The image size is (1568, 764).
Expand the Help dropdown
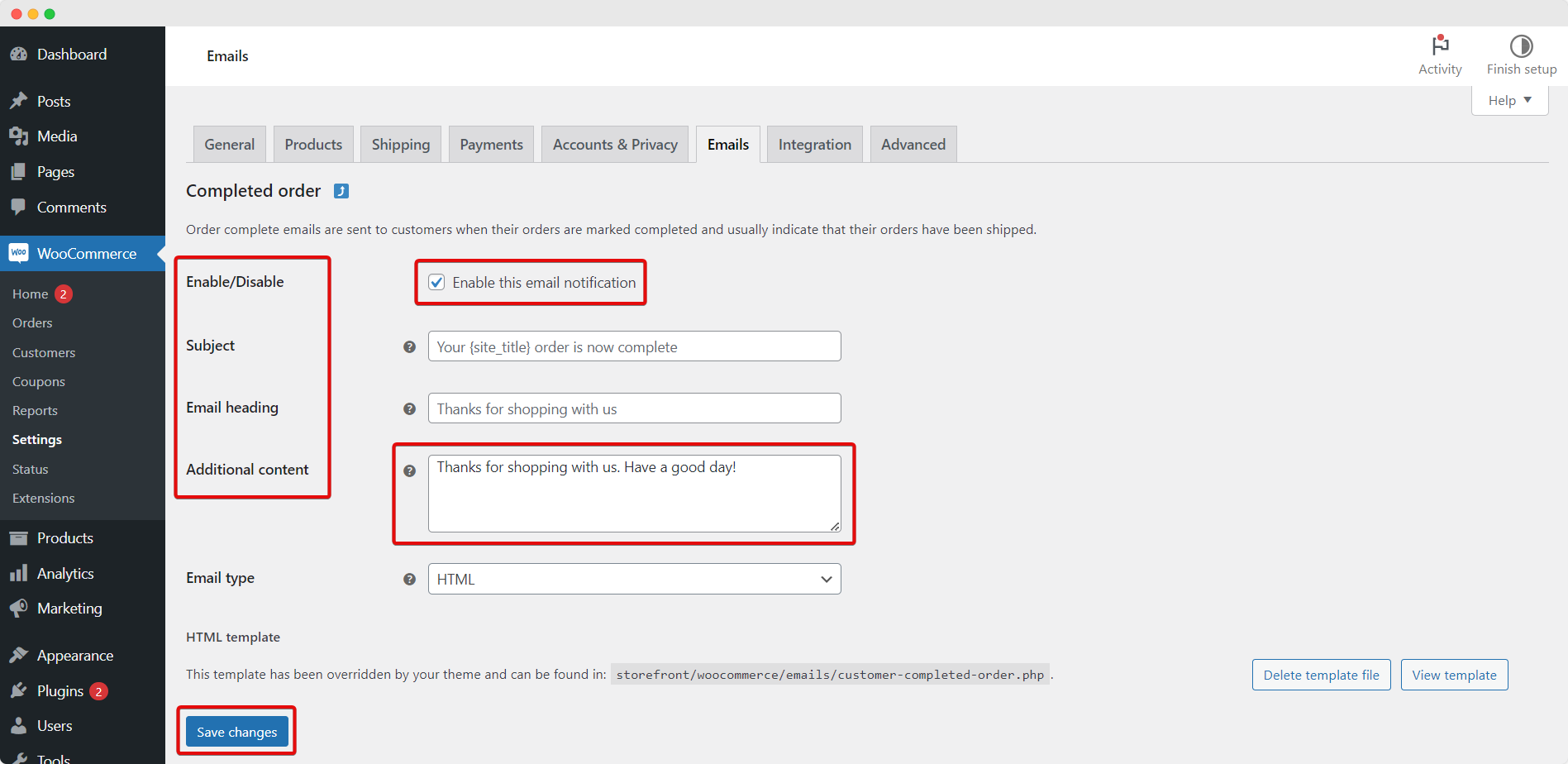(x=1509, y=100)
